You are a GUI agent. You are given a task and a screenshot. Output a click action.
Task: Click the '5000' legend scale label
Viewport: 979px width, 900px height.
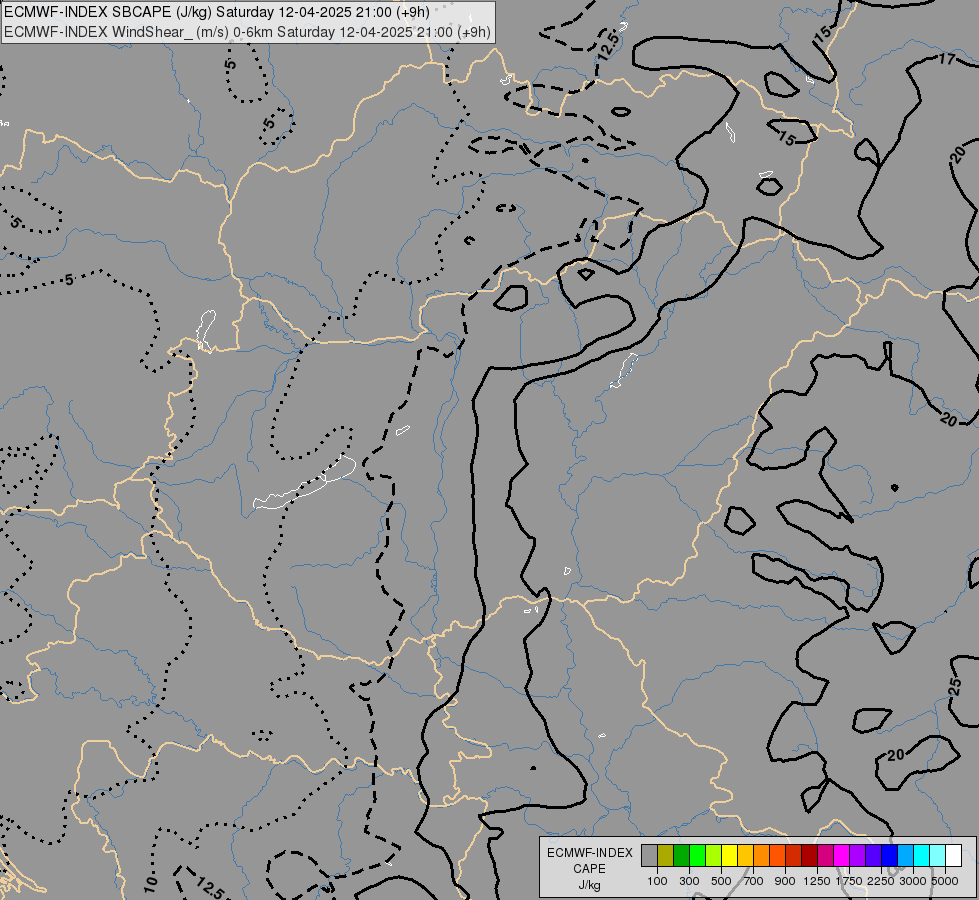click(x=945, y=881)
